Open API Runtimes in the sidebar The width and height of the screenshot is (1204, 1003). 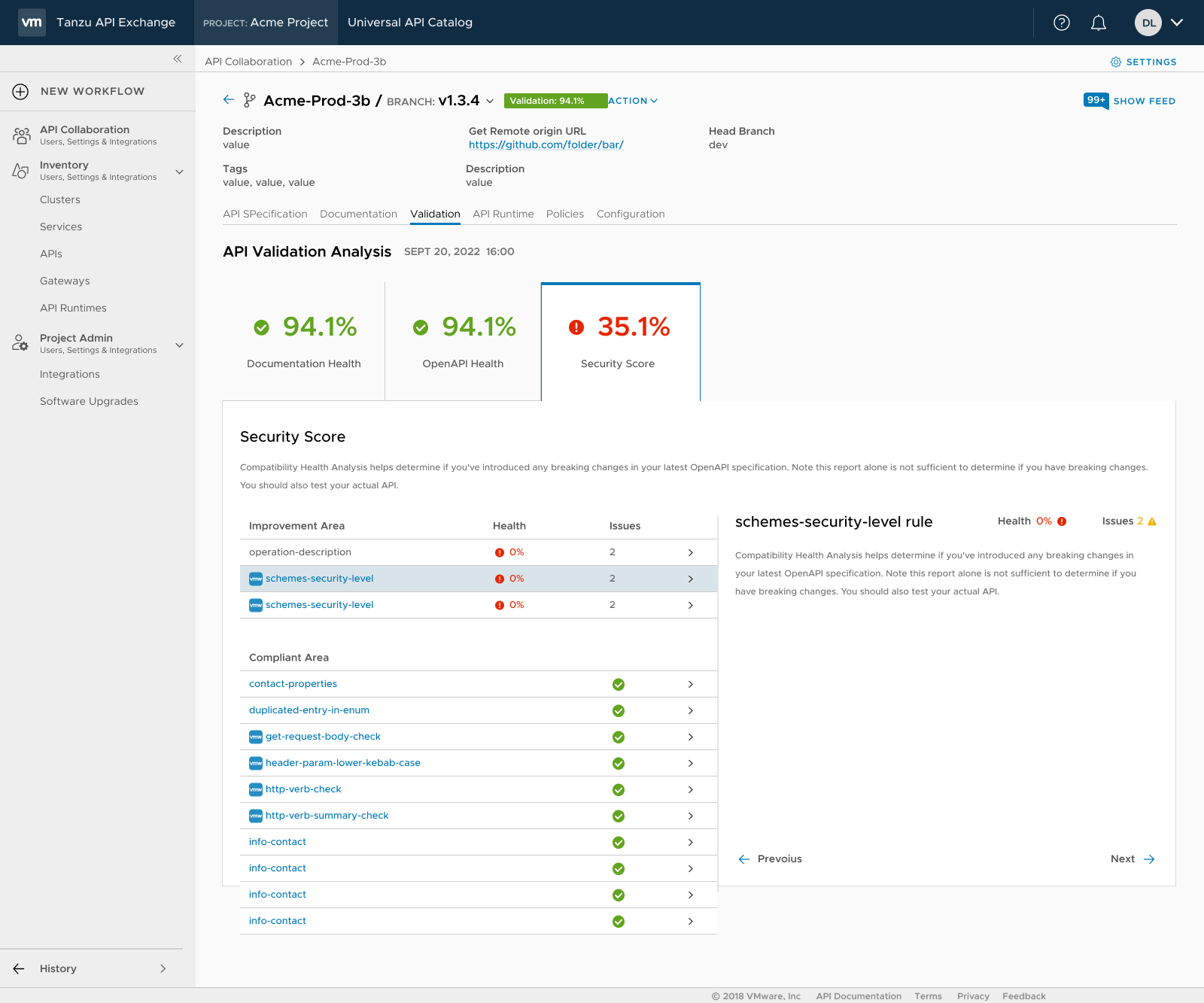(73, 308)
